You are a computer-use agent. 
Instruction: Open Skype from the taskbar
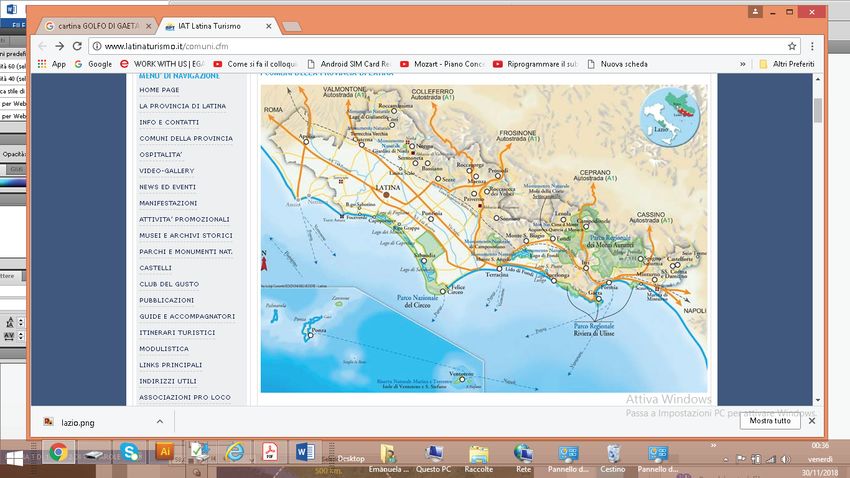(130, 452)
